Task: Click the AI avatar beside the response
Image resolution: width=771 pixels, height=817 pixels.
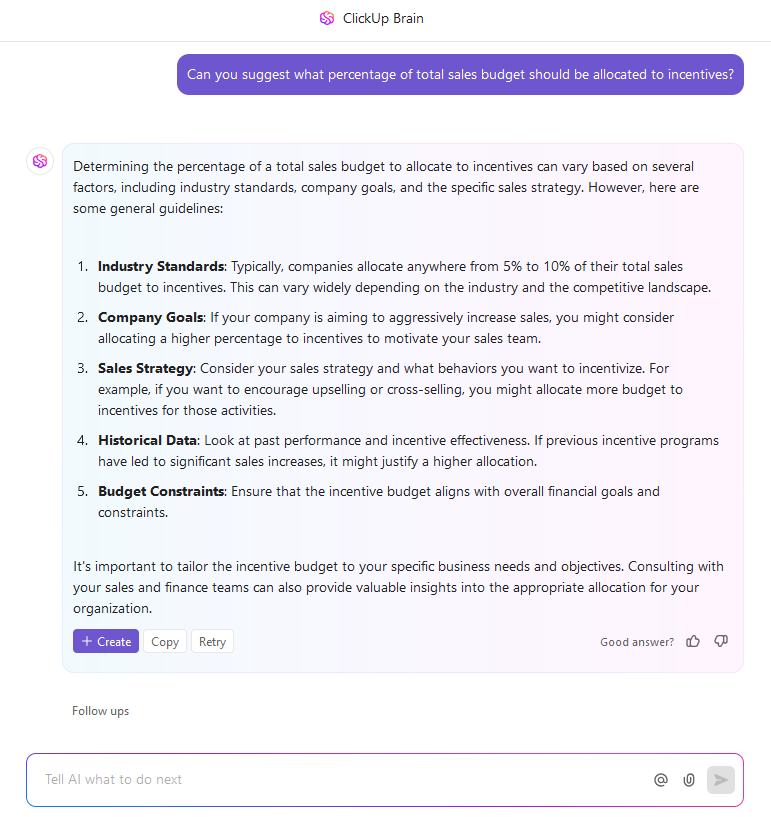Action: click(x=40, y=160)
